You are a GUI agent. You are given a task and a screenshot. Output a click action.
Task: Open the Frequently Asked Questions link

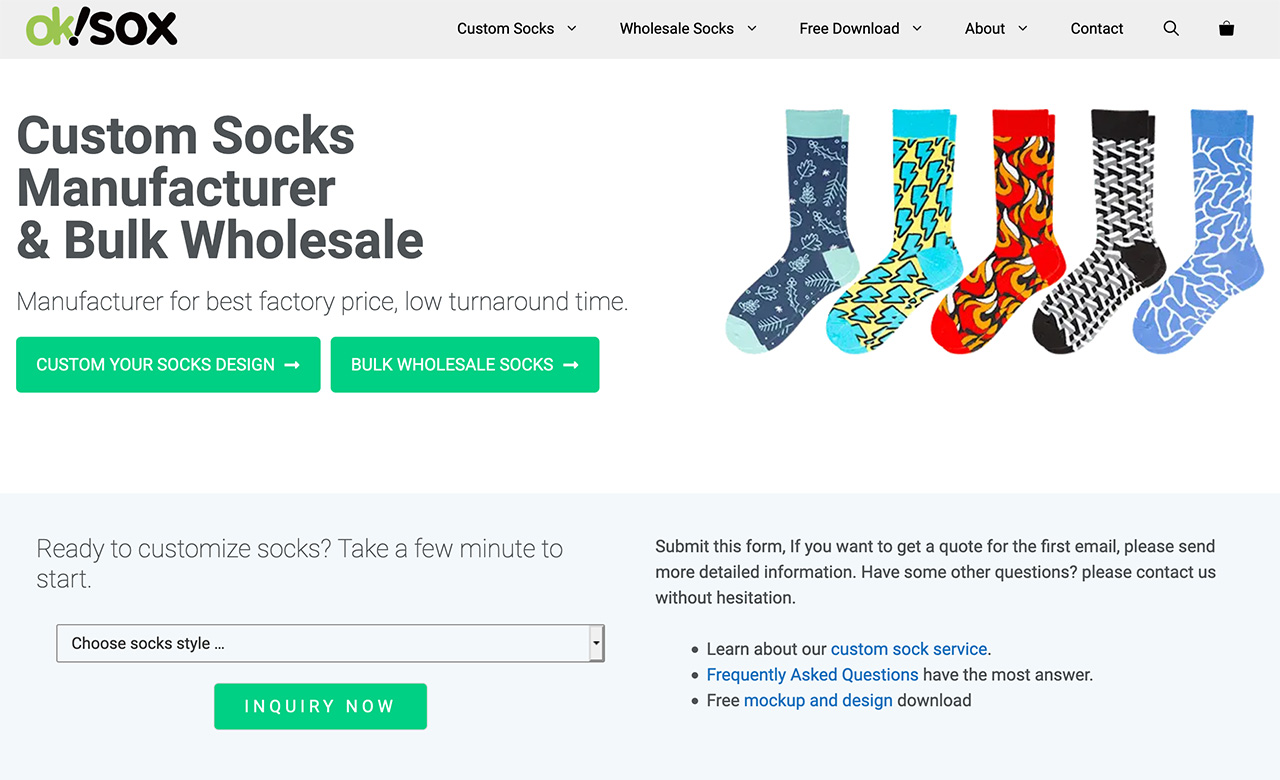[812, 675]
